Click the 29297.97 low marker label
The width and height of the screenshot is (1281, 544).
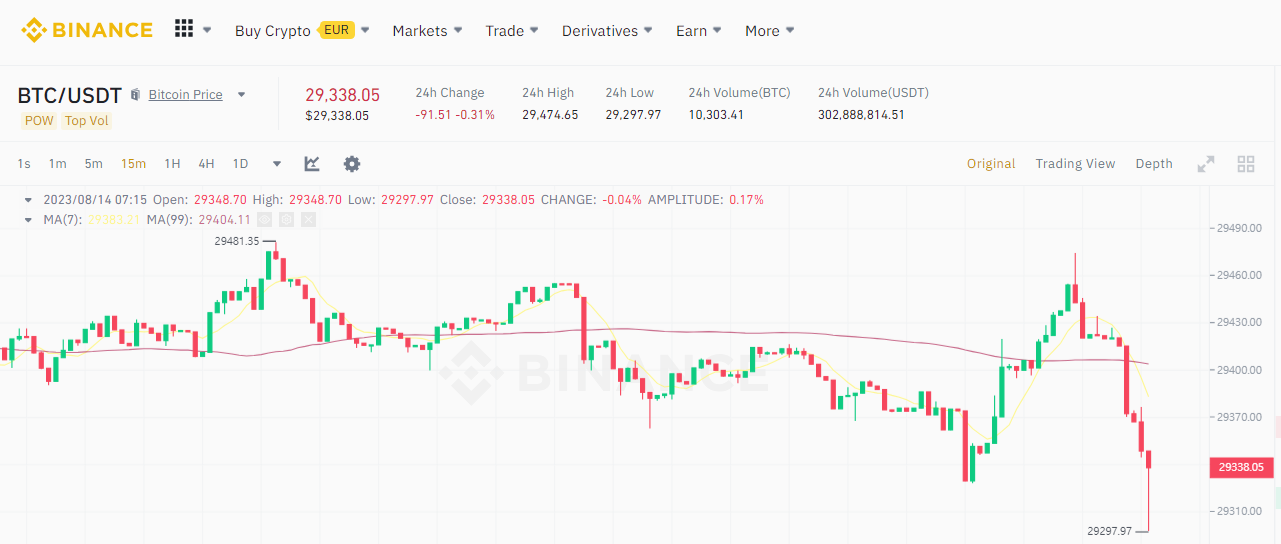(x=1108, y=531)
